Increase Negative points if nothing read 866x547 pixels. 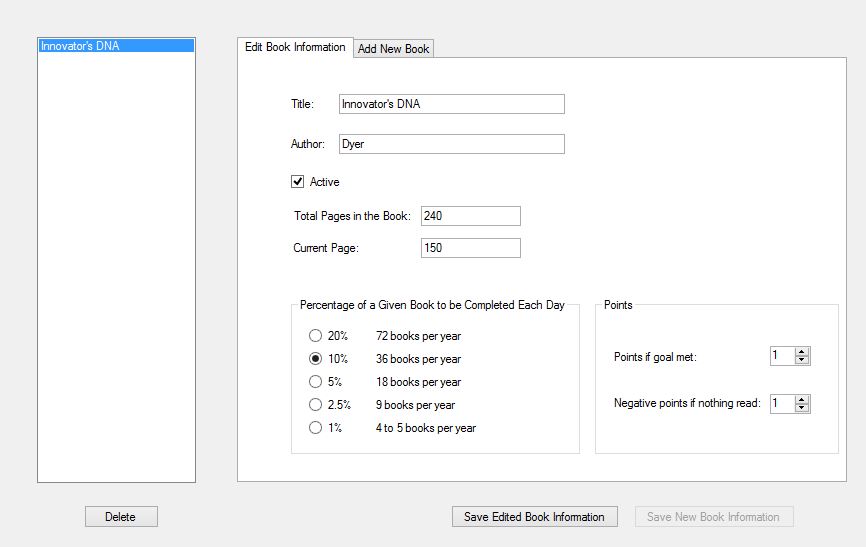(x=802, y=399)
